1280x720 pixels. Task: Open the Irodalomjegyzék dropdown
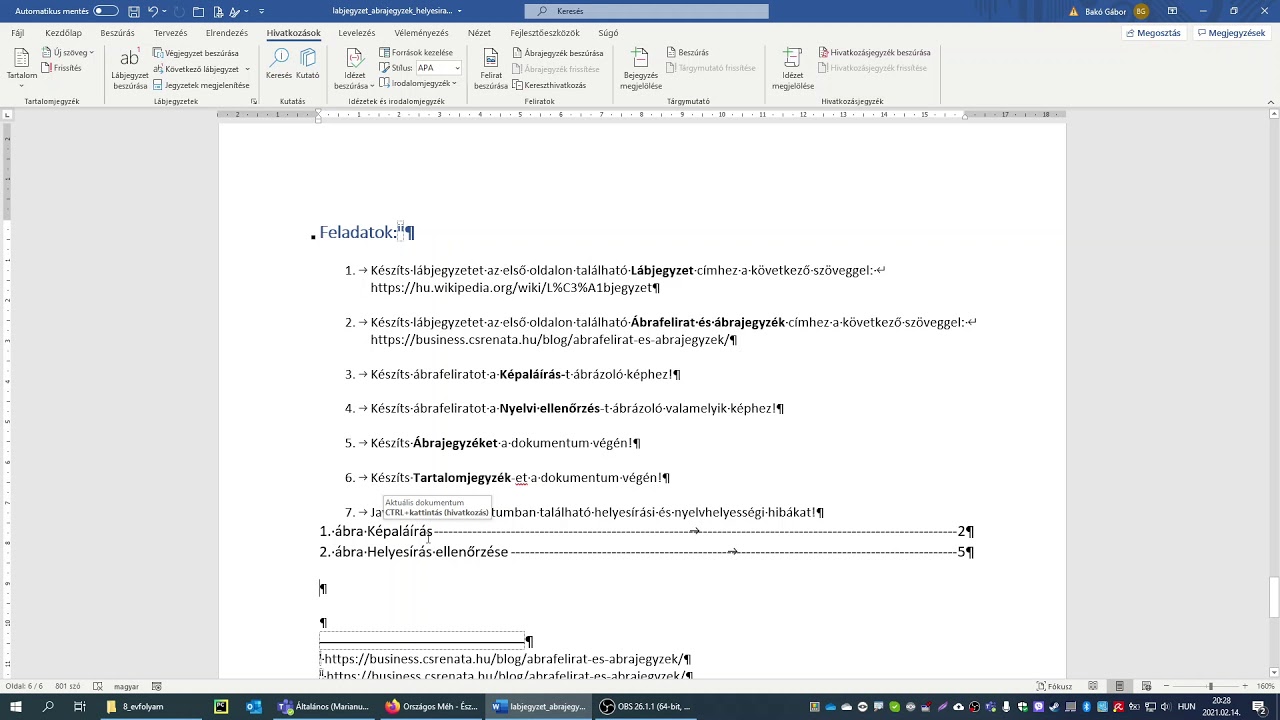pyautogui.click(x=418, y=83)
